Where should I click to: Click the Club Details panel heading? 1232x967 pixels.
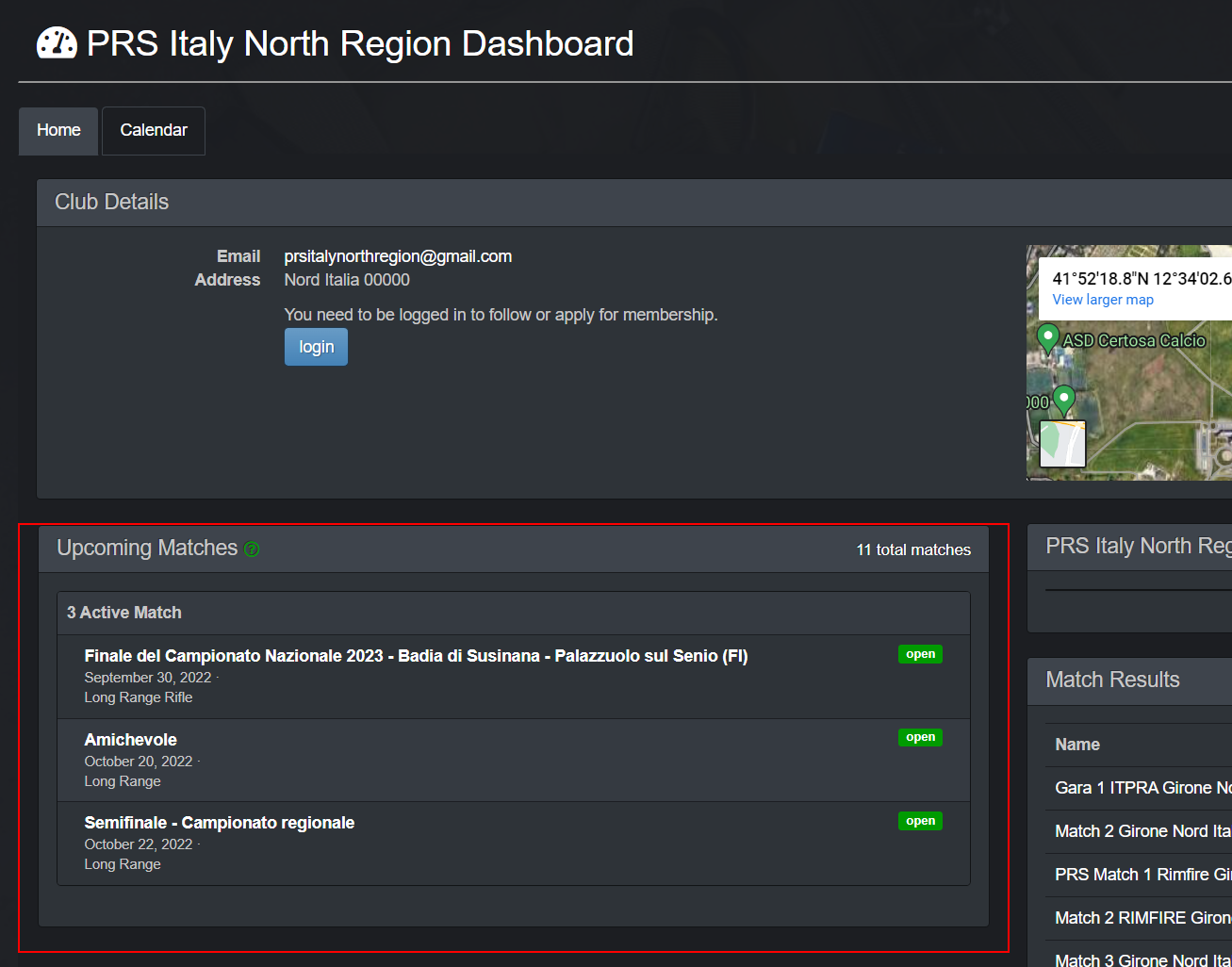point(112,202)
